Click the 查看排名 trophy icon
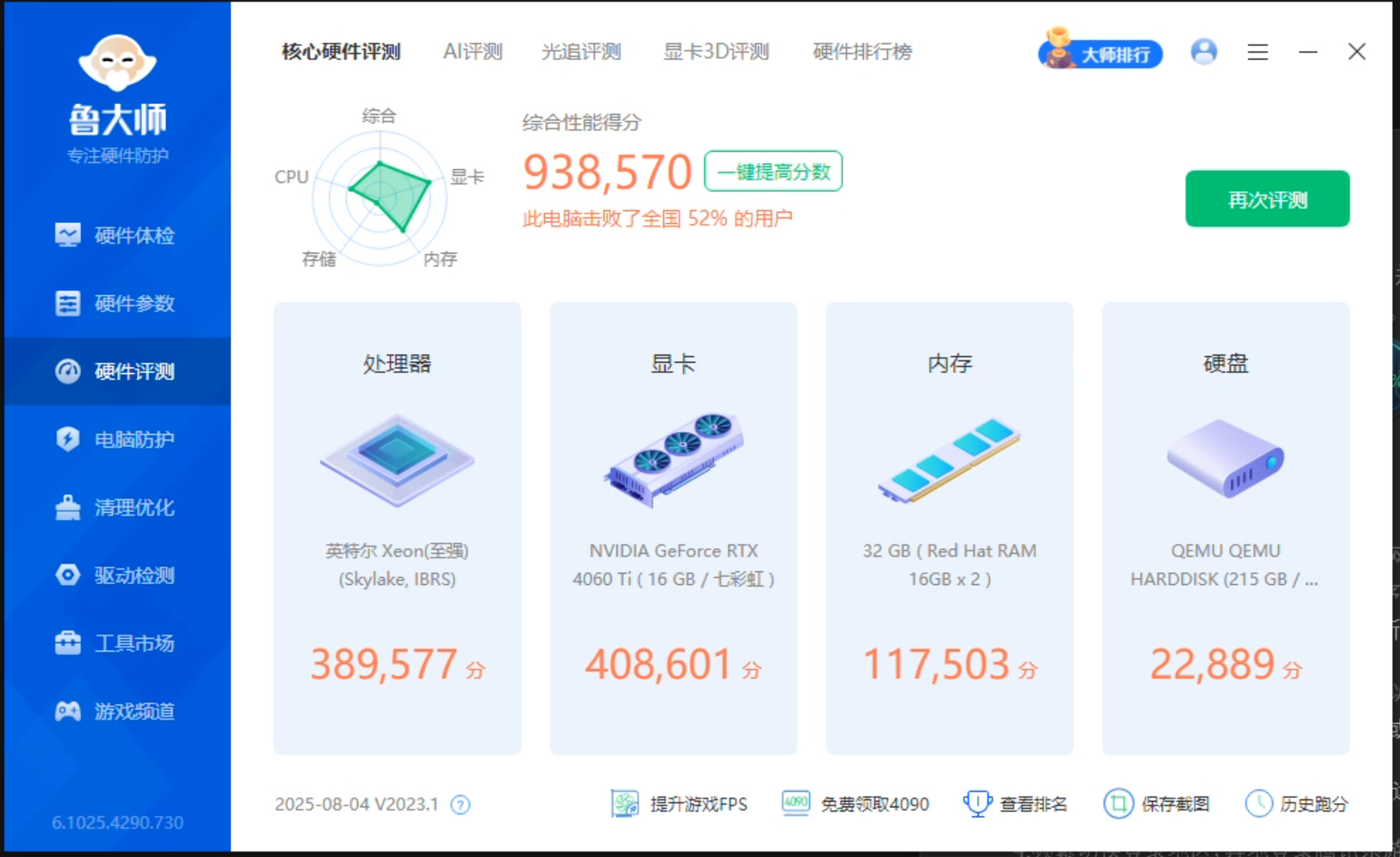 click(977, 803)
